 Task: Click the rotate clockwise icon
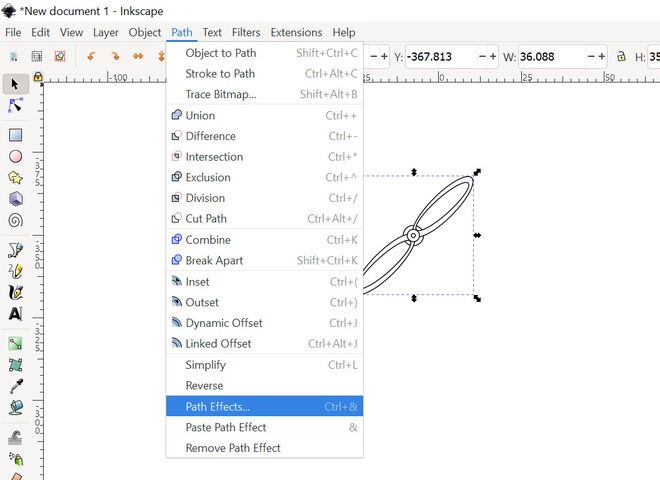click(x=114, y=56)
